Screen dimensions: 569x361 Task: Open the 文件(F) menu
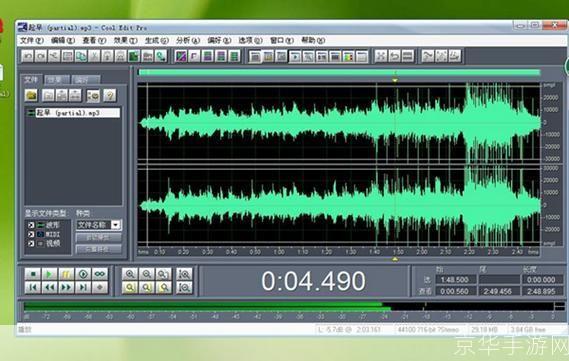(x=32, y=40)
